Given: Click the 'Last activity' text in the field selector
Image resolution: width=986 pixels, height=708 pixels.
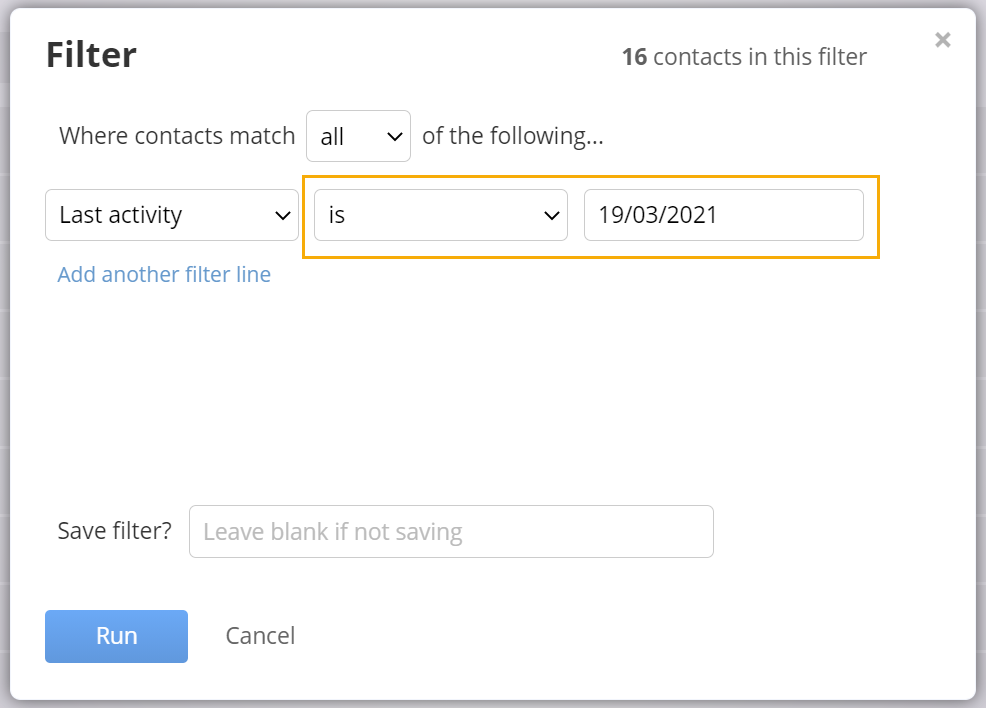Looking at the screenshot, I should [x=121, y=215].
